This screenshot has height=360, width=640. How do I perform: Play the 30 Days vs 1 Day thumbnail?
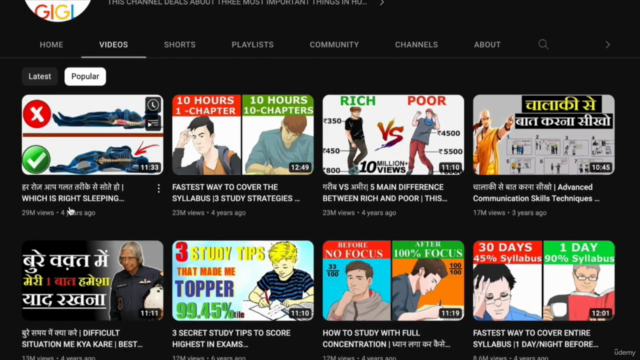tap(544, 280)
